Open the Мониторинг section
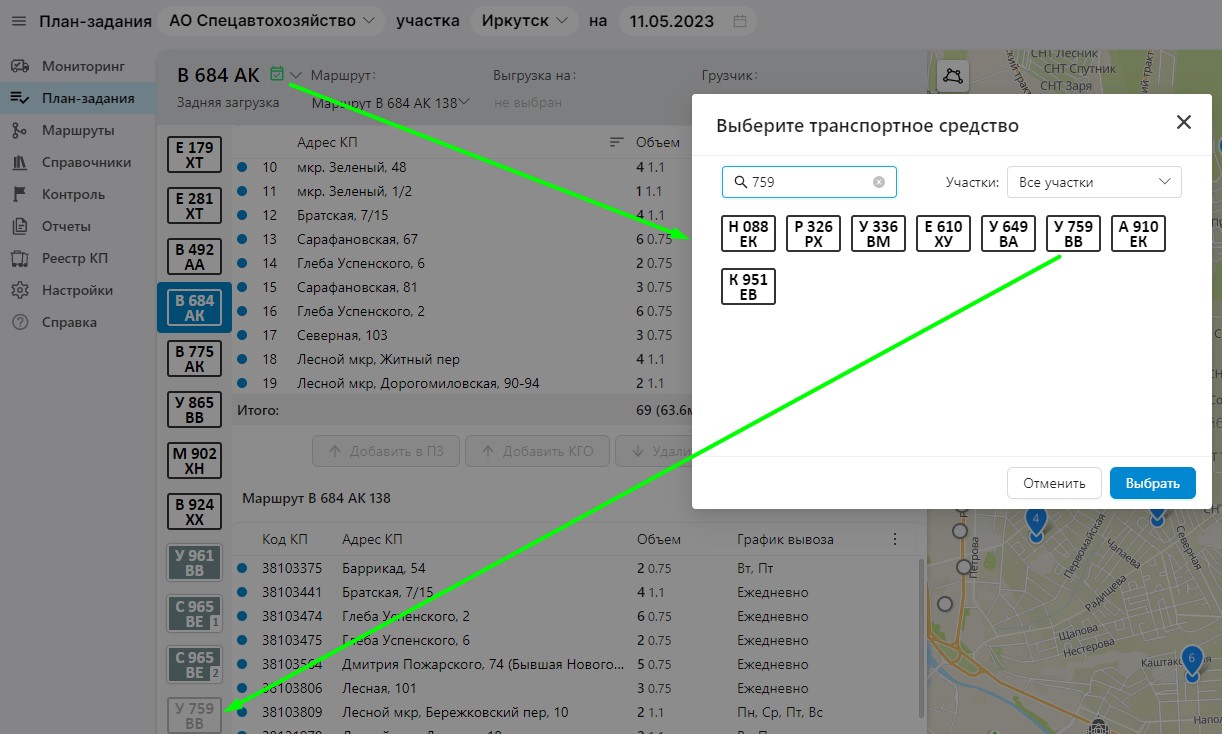Image resolution: width=1222 pixels, height=734 pixels. tap(82, 66)
